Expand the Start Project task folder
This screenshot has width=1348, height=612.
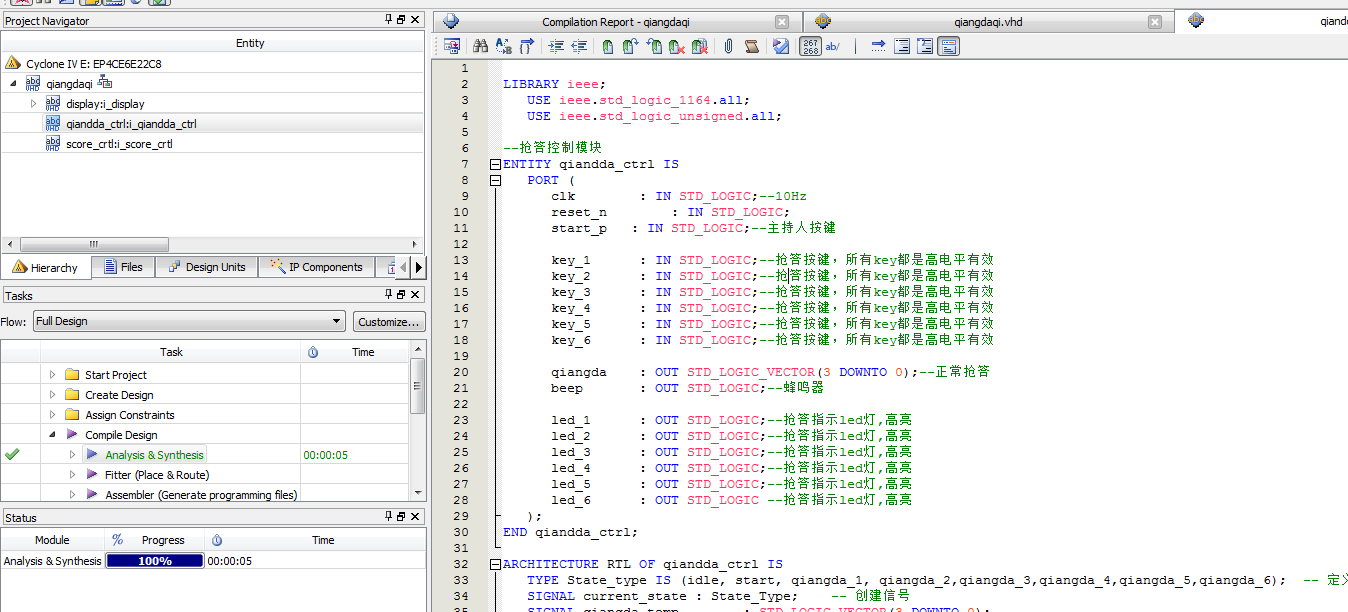[53, 375]
